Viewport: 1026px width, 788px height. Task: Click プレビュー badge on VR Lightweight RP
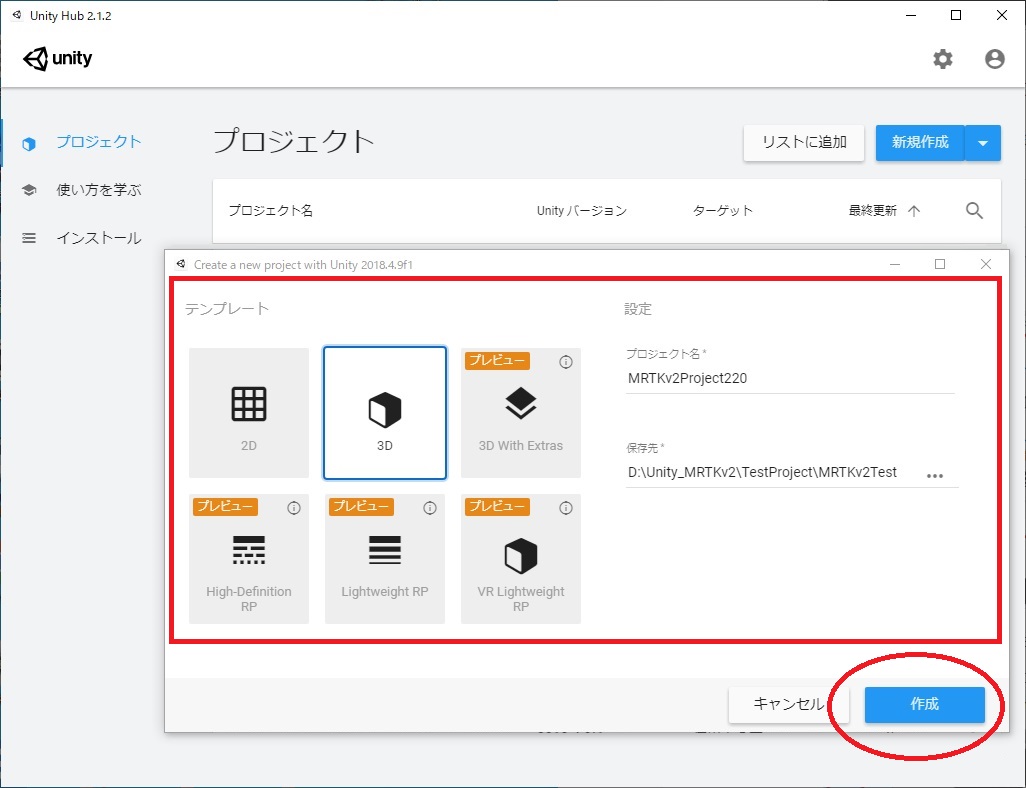(x=497, y=507)
